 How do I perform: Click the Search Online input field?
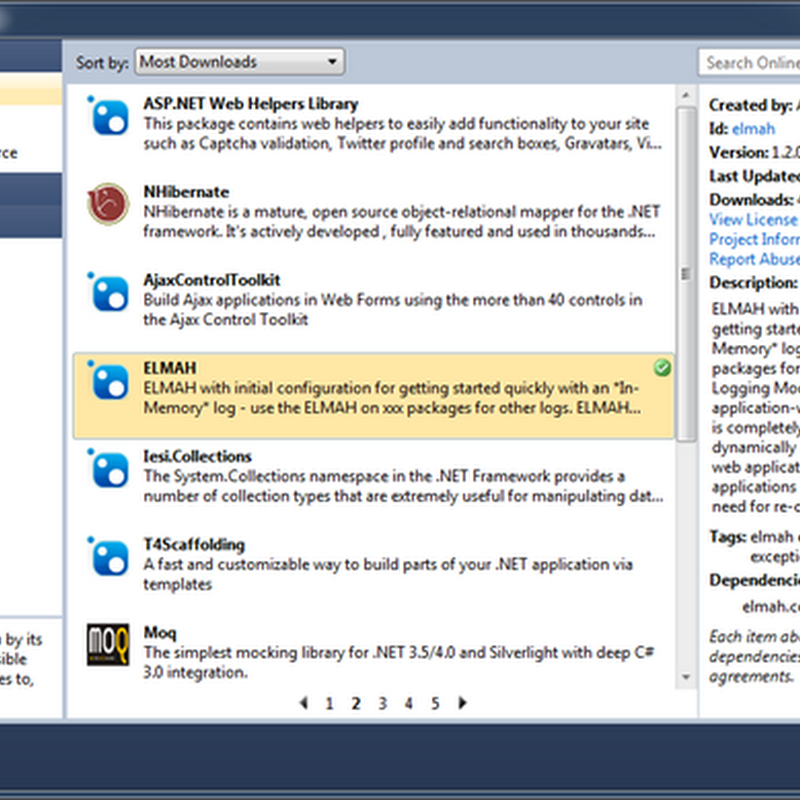pos(749,63)
